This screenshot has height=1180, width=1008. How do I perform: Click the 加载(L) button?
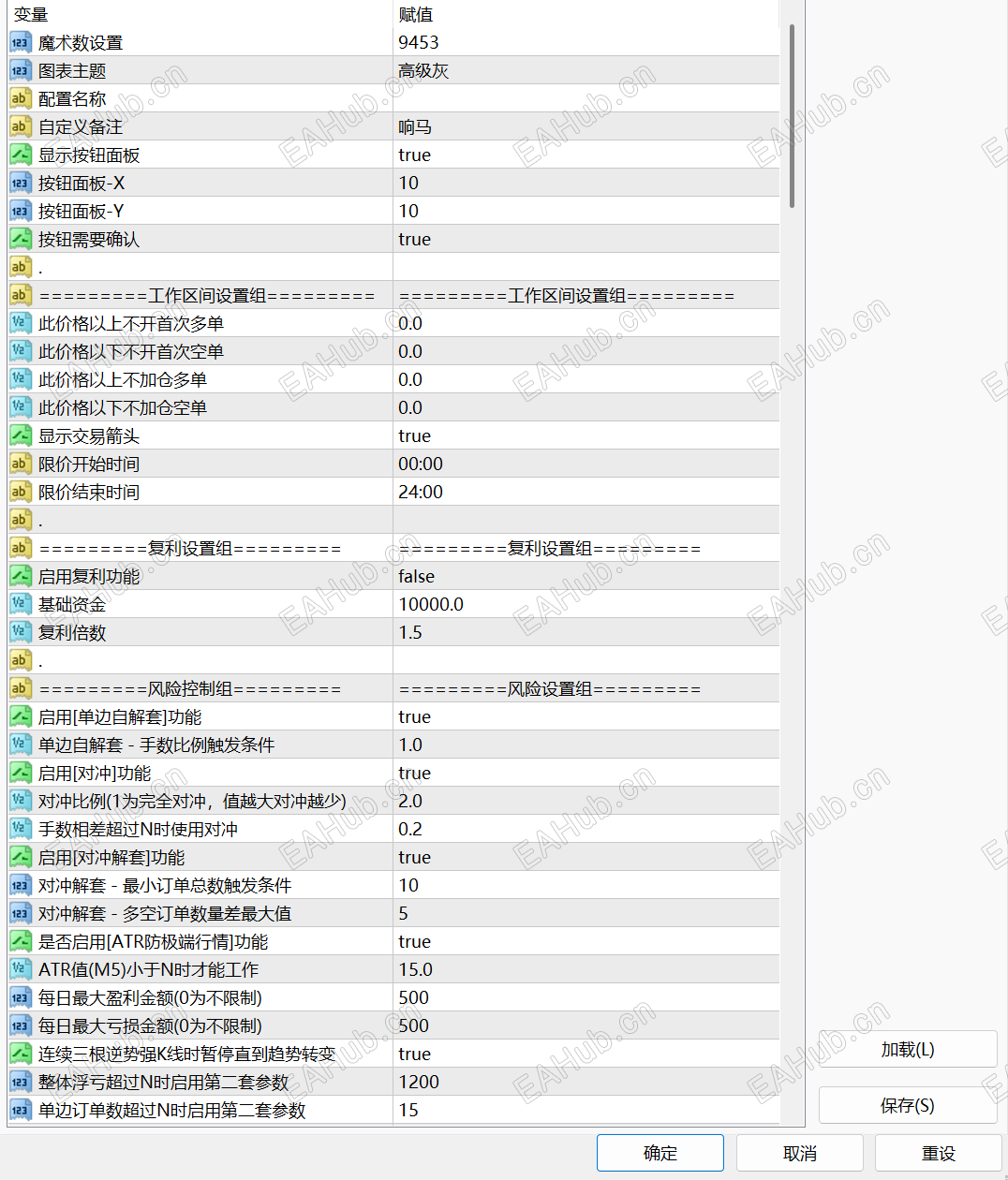[x=906, y=1050]
